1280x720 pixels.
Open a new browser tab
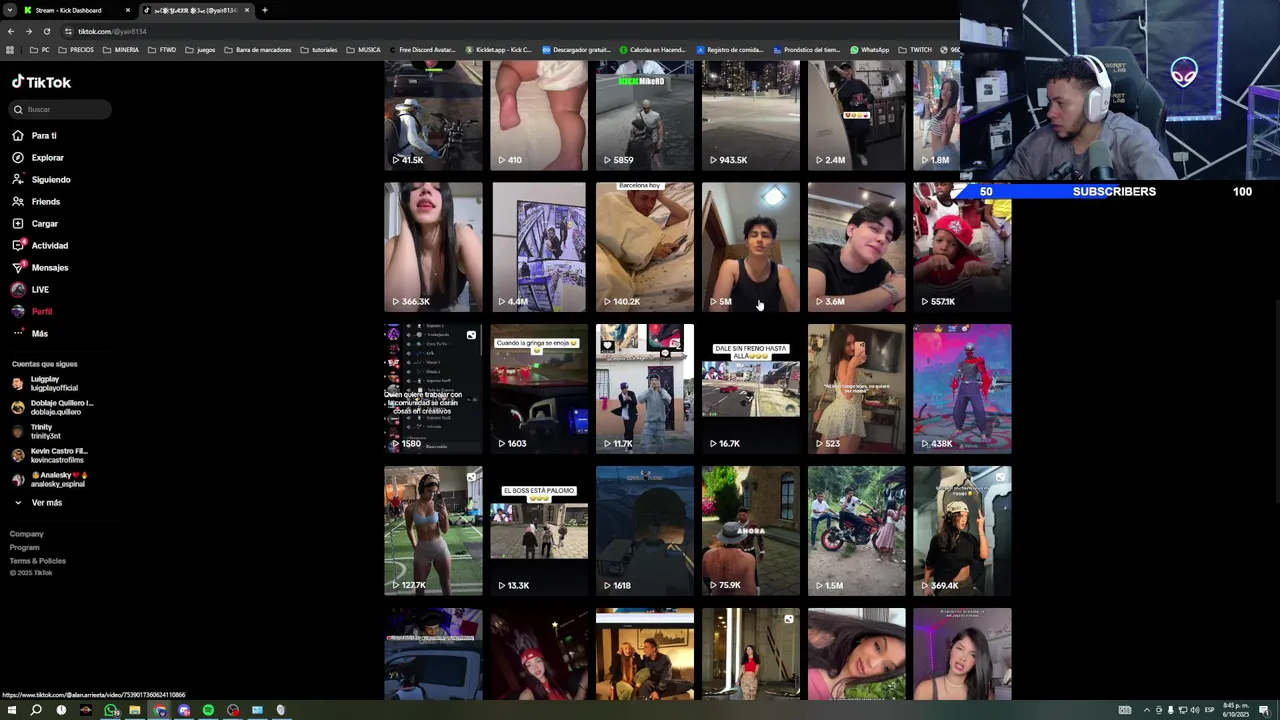(x=264, y=10)
